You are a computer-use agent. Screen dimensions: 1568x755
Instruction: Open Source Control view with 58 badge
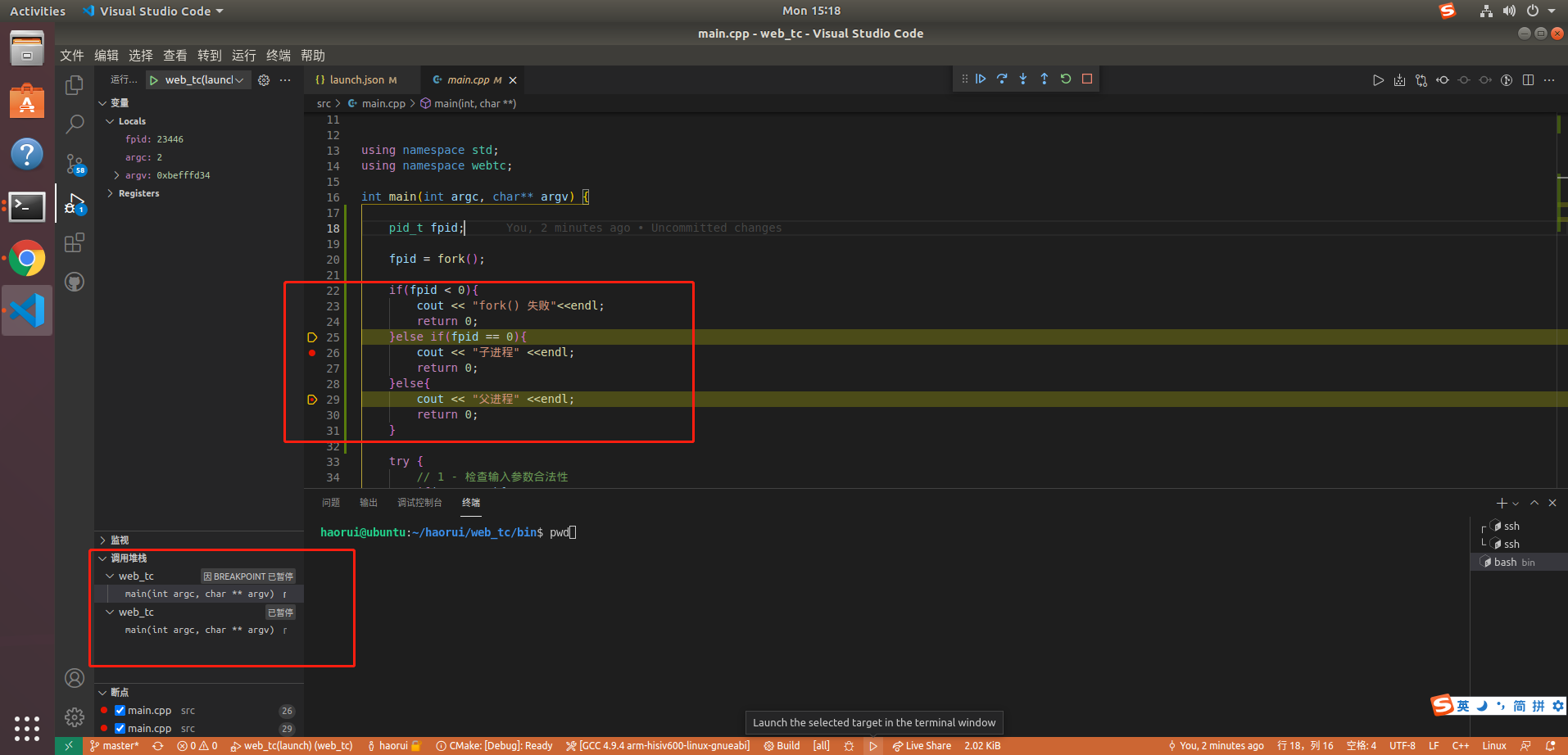(75, 164)
